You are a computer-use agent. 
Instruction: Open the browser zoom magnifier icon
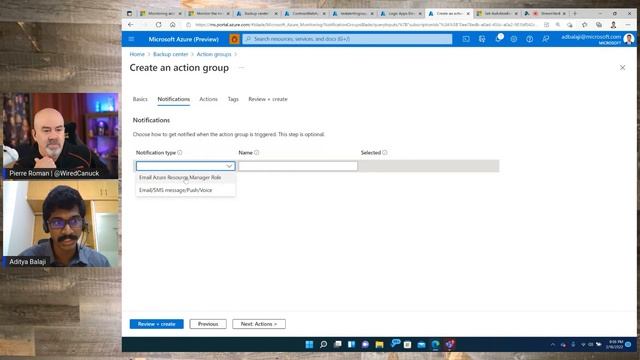[x=558, y=25]
